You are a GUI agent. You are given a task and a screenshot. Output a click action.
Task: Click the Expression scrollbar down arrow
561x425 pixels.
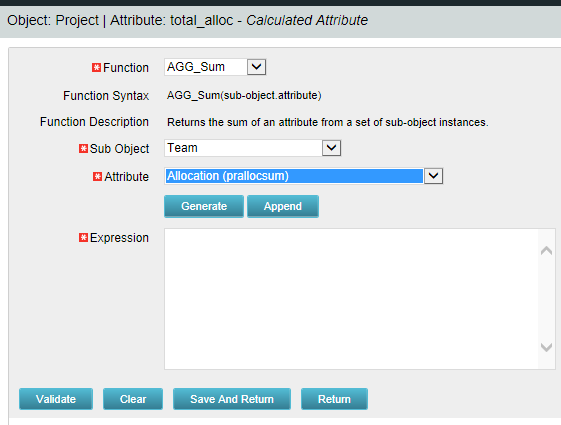tap(546, 347)
